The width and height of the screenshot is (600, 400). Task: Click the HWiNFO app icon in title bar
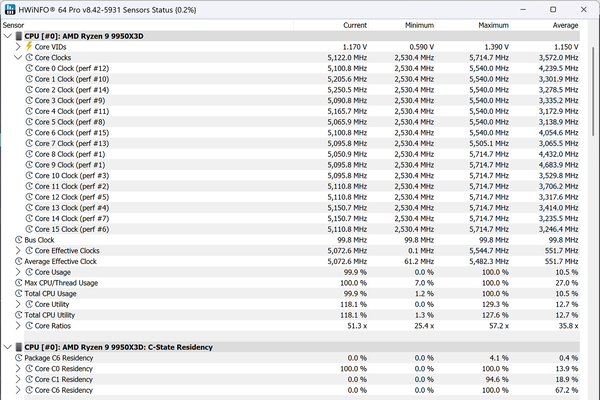pyautogui.click(x=10, y=10)
